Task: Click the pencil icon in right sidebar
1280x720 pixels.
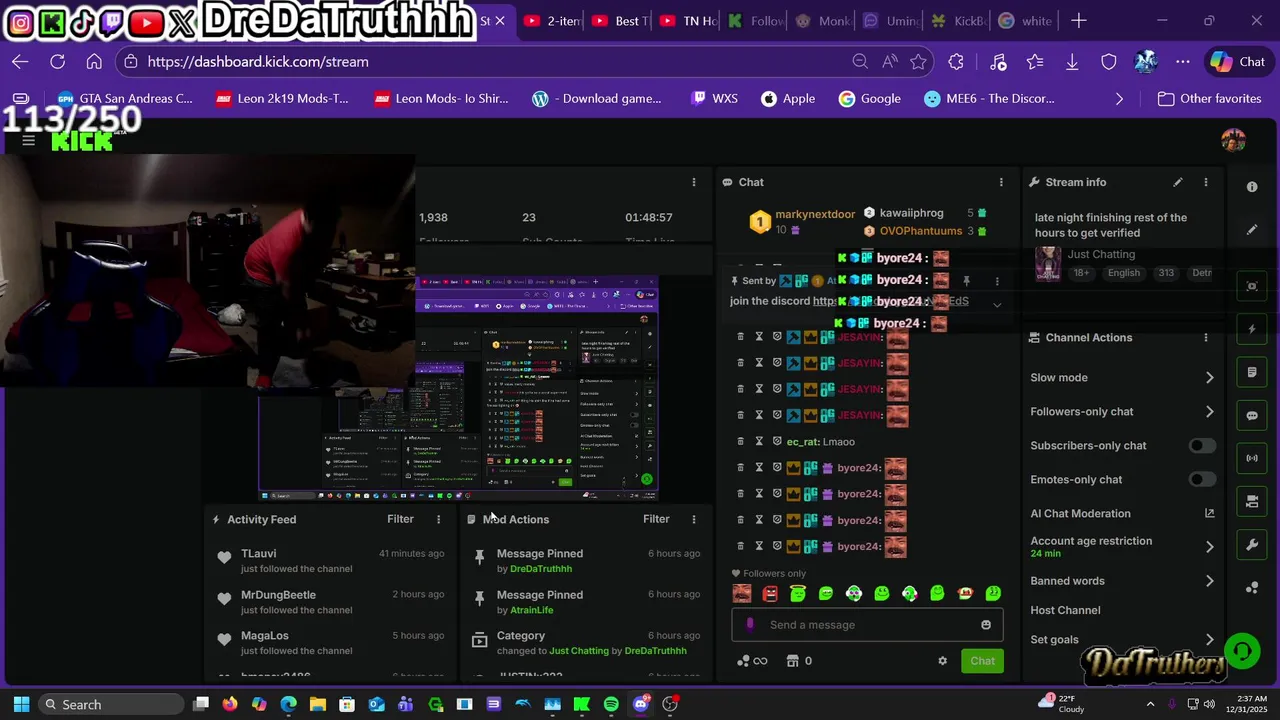Action: point(1252,230)
